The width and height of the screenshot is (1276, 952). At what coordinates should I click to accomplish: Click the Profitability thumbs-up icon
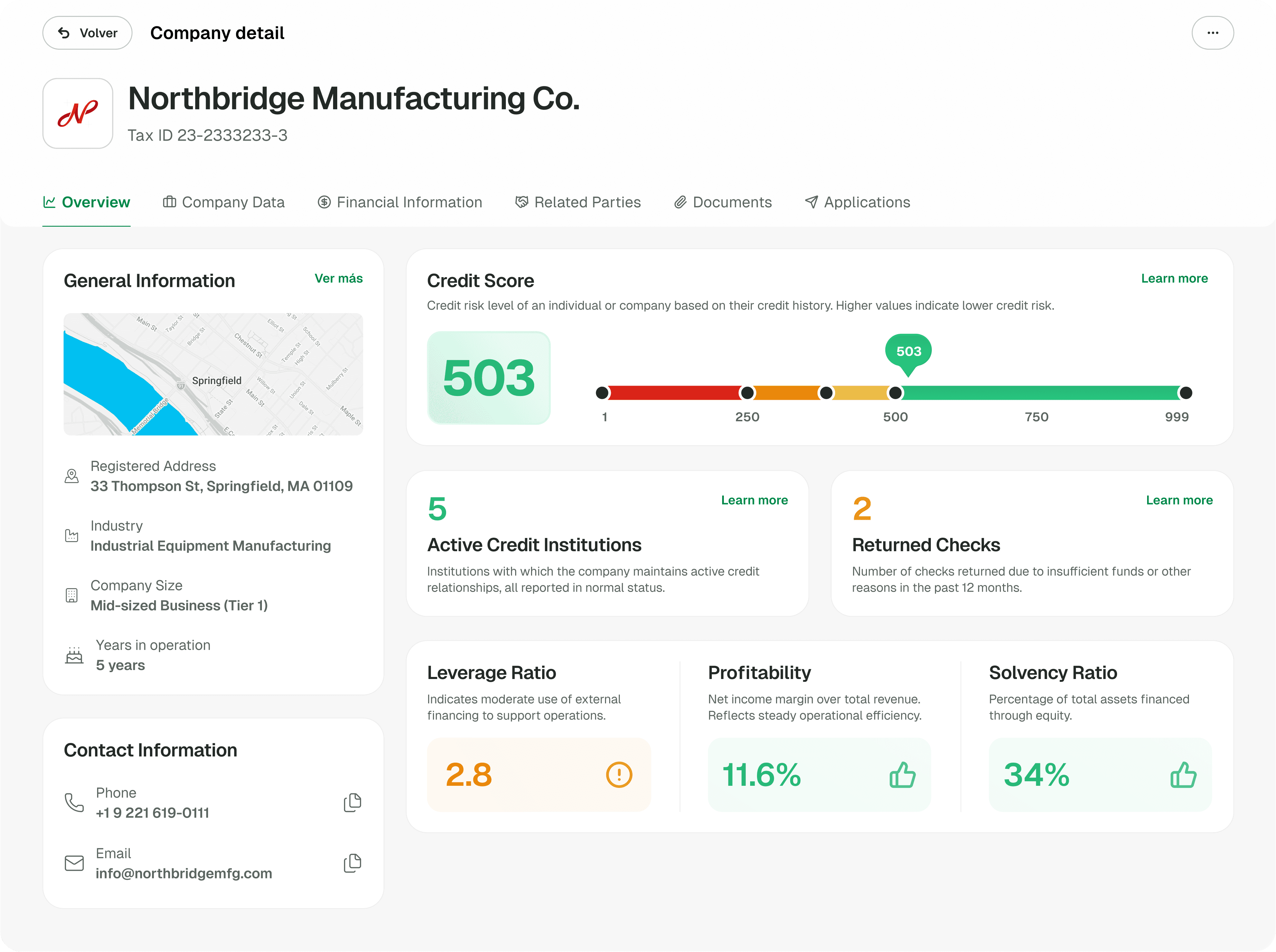pos(901,774)
